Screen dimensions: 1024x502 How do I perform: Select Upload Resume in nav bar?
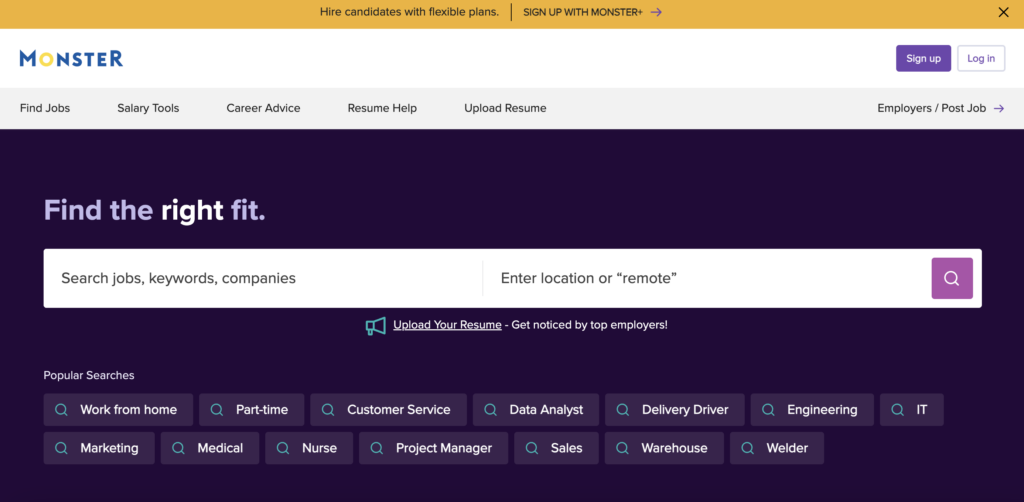tap(505, 108)
